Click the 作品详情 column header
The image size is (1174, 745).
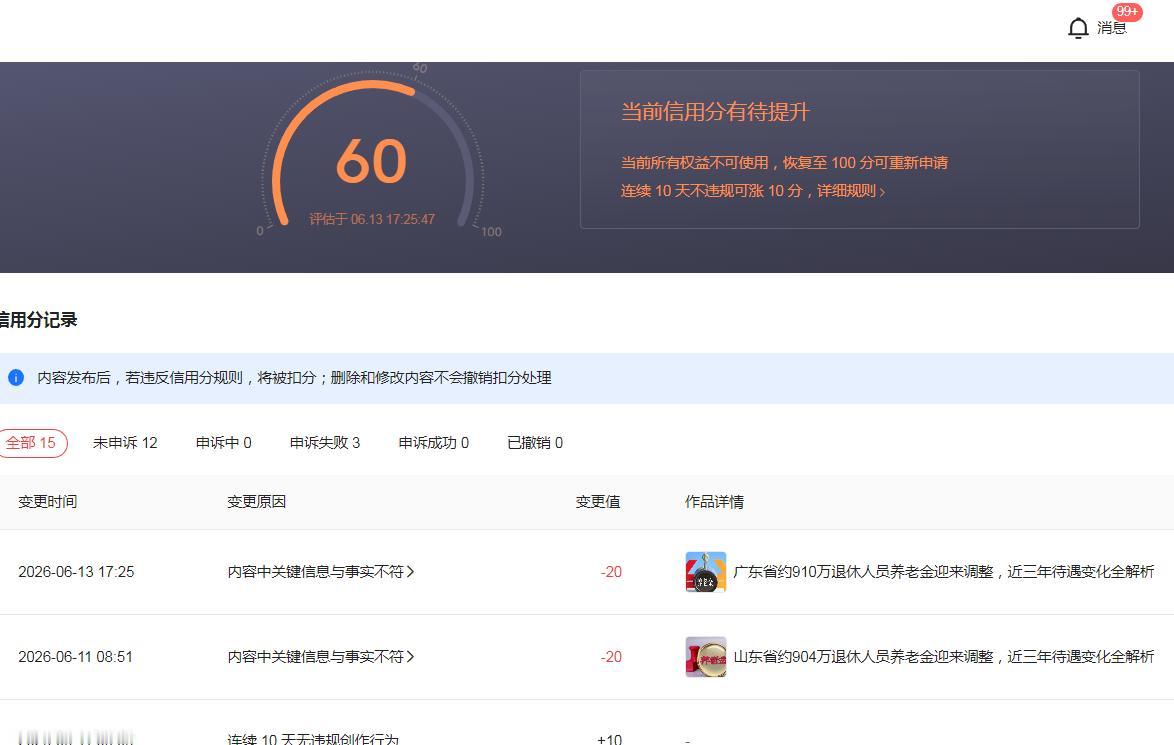click(714, 502)
